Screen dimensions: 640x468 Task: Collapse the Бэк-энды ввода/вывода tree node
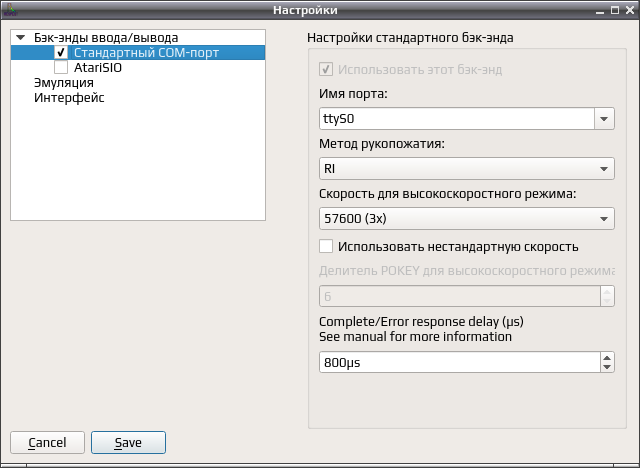coord(20,38)
